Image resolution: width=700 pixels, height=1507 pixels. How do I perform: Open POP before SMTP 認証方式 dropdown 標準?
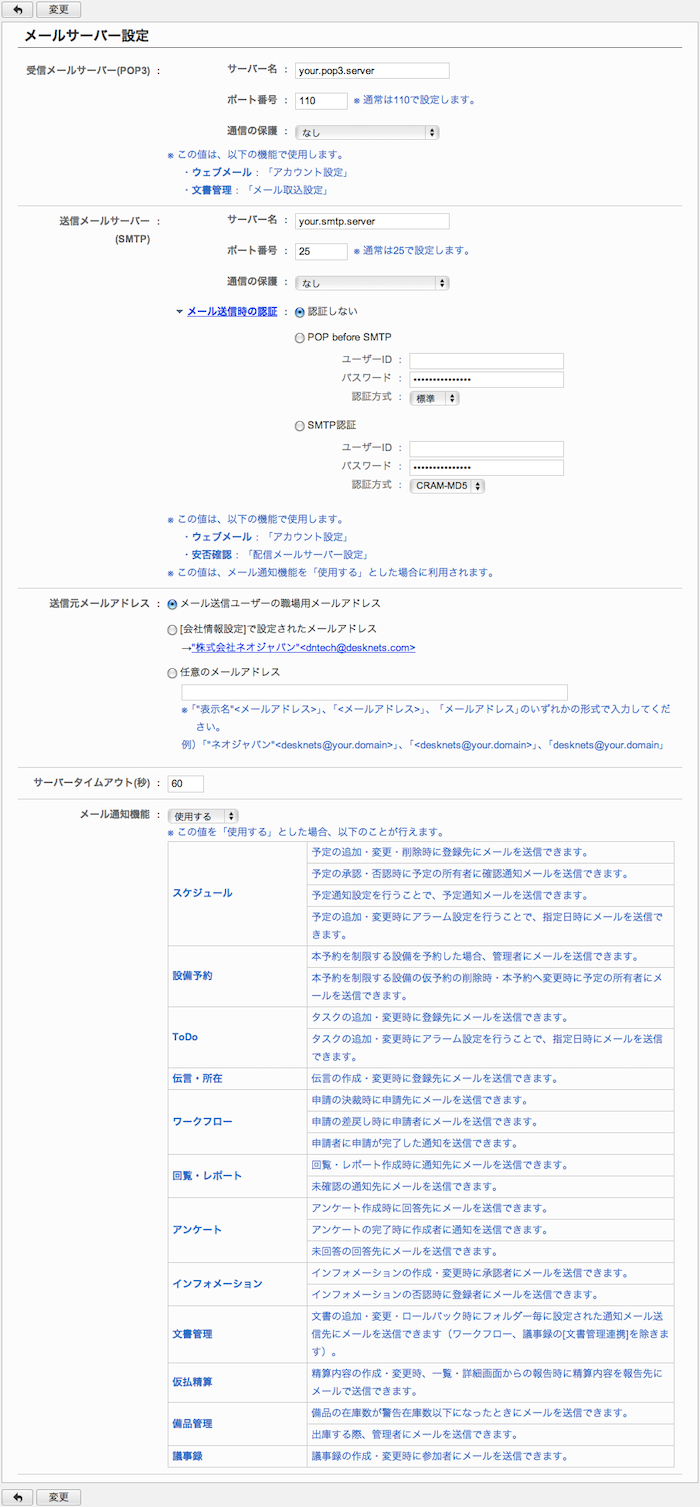click(x=435, y=398)
